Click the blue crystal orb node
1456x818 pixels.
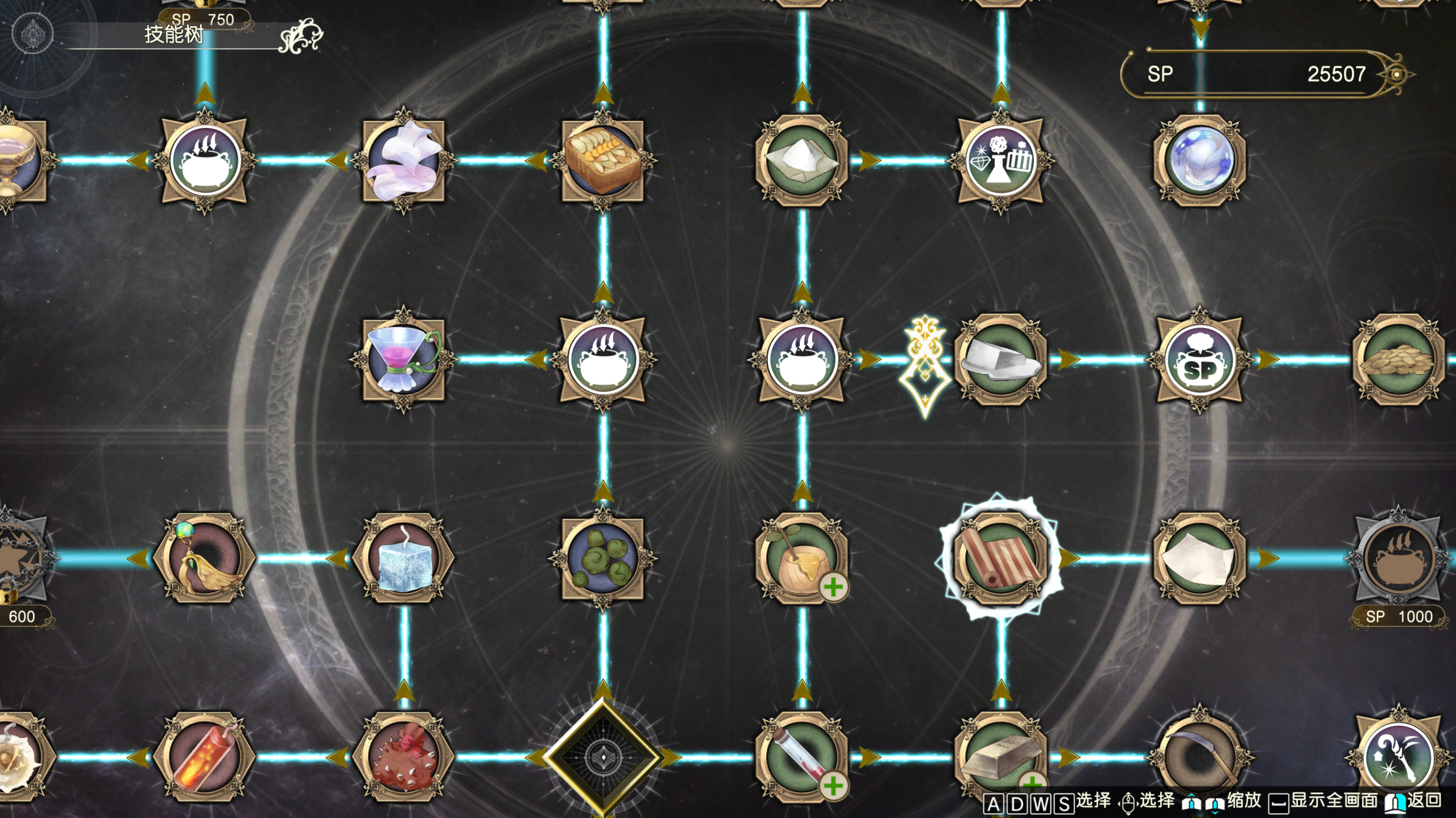click(x=1199, y=161)
